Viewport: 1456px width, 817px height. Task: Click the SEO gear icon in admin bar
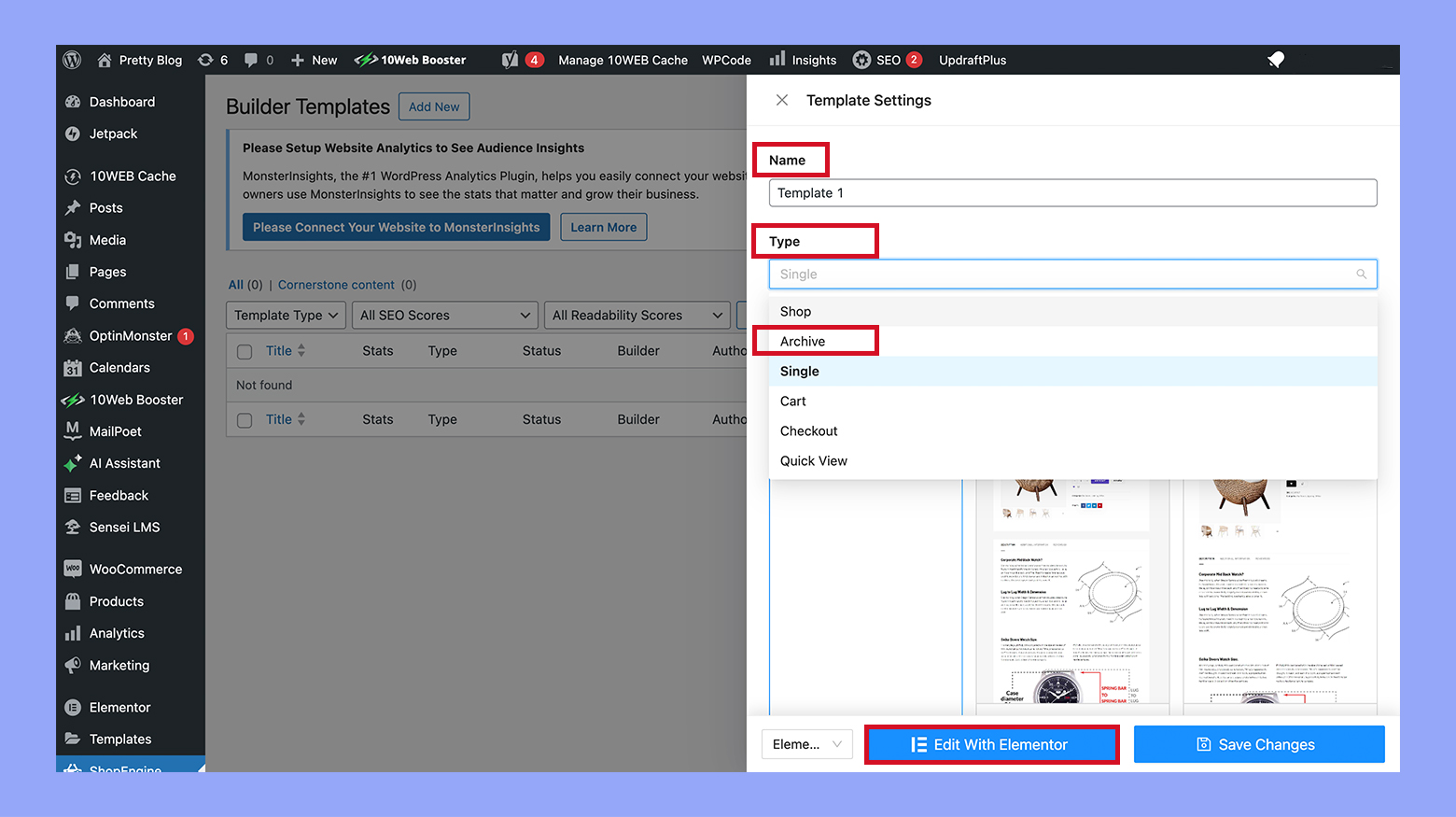[x=861, y=60]
